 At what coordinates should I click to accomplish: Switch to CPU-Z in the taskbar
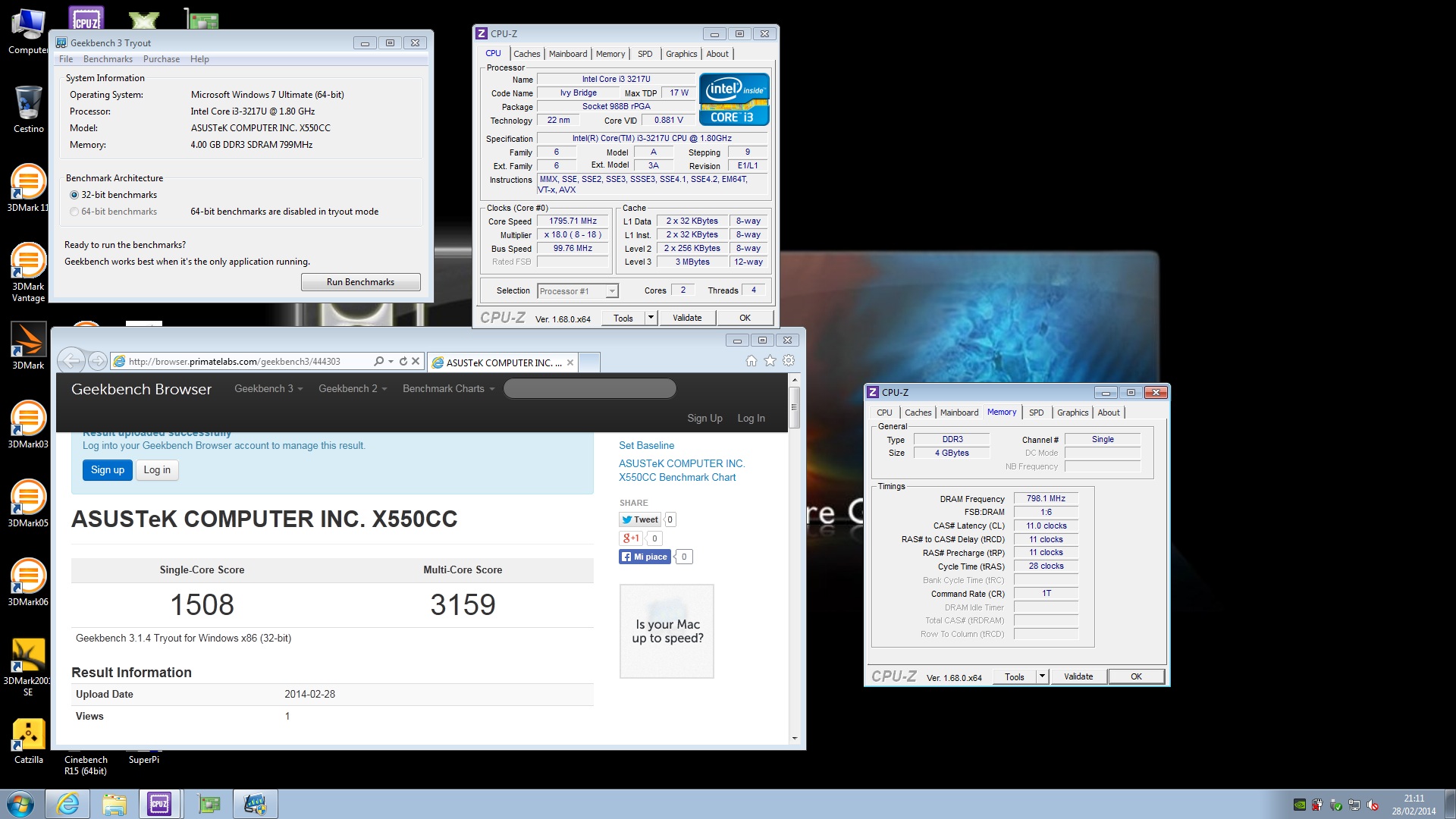[159, 804]
